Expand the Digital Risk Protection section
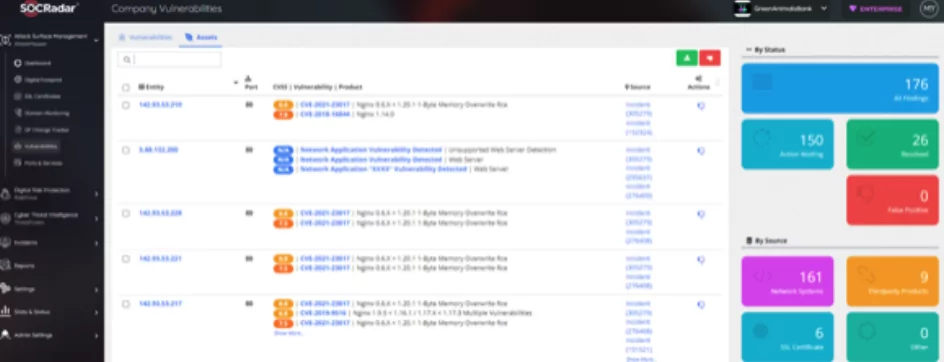Screen dimensions: 944x362 96,194
